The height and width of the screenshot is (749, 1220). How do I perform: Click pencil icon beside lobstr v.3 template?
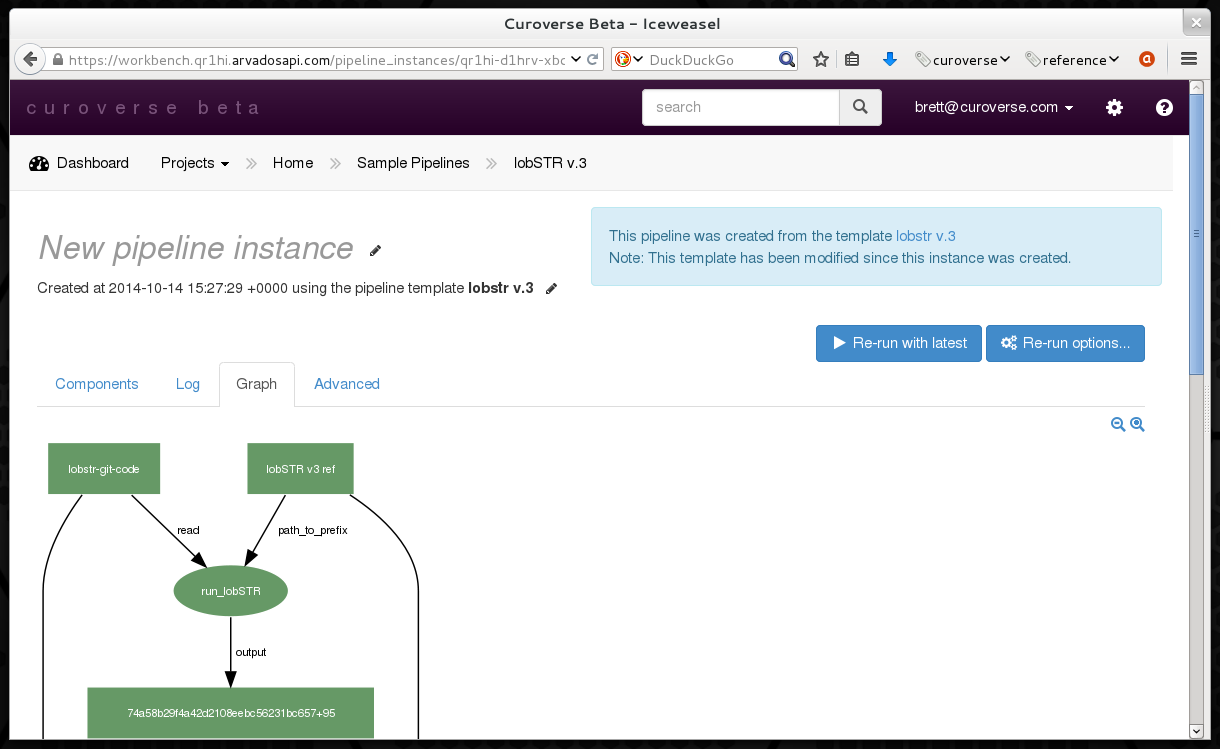tap(551, 289)
